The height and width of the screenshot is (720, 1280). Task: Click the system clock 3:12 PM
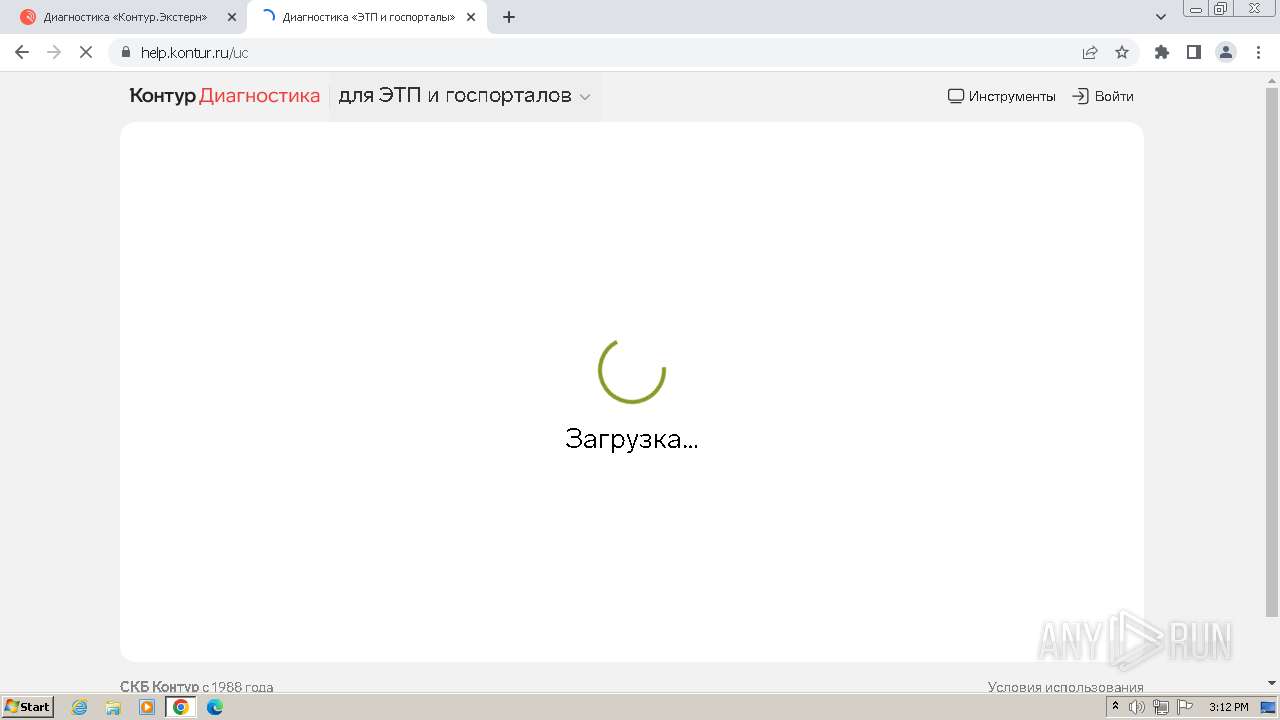(x=1229, y=707)
